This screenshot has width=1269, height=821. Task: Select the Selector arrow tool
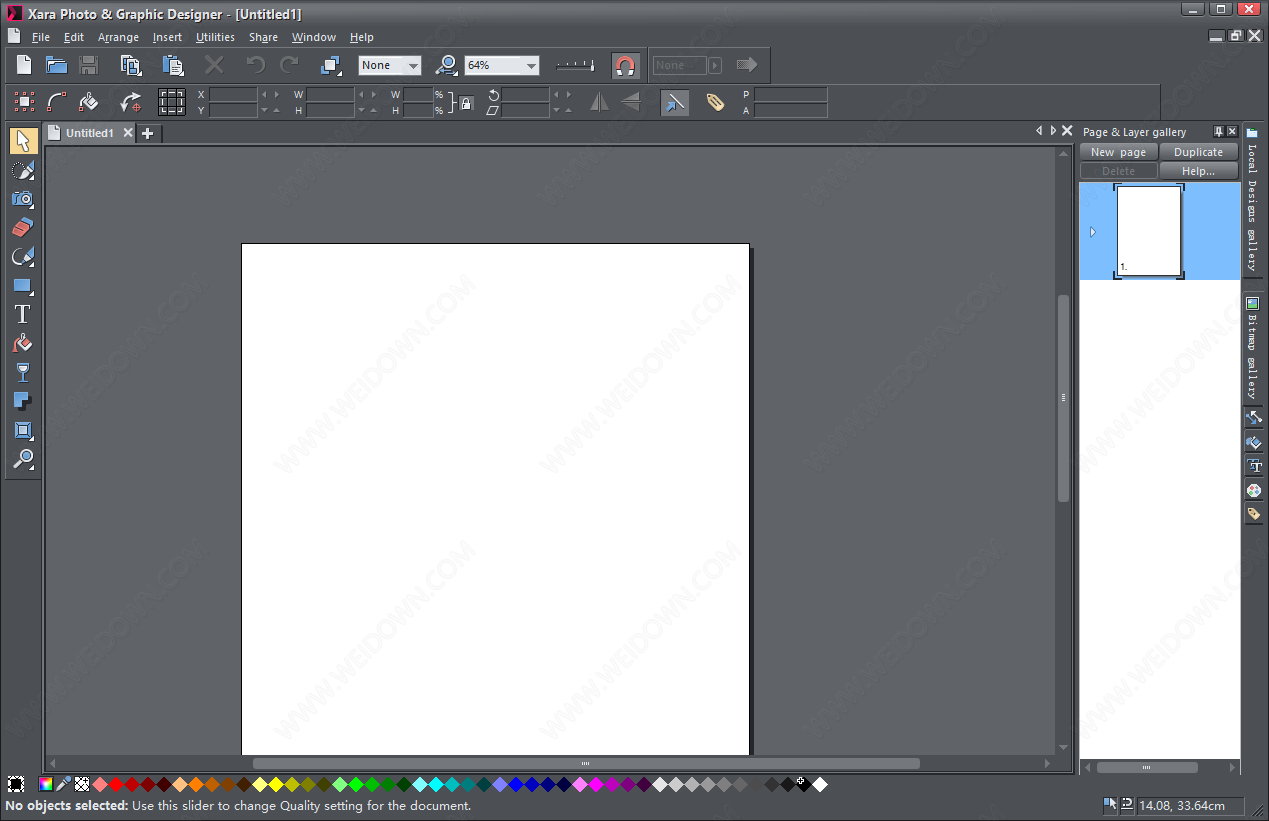[23, 141]
